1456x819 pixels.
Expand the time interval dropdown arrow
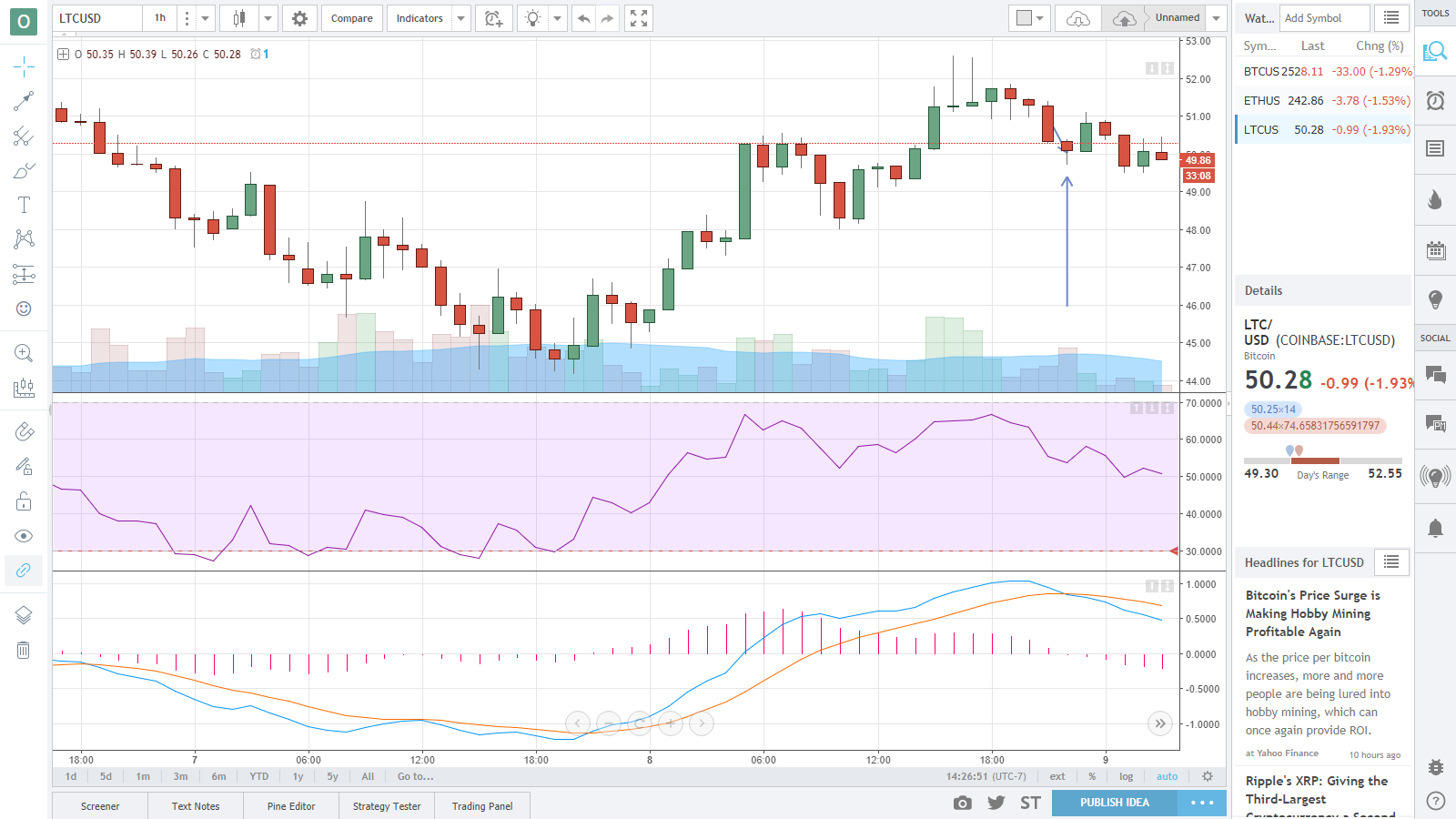tap(206, 18)
